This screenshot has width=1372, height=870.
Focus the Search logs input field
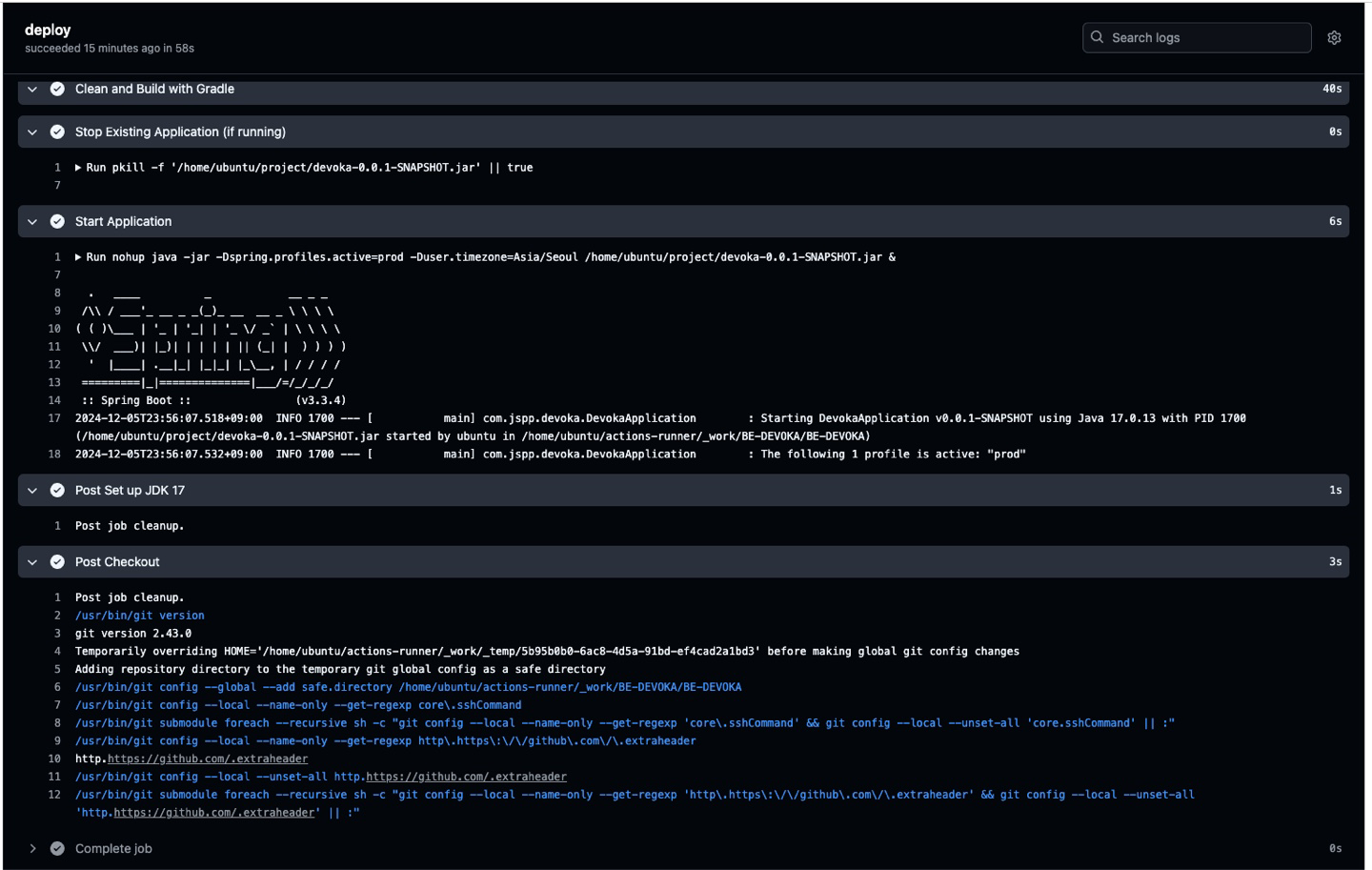point(1197,37)
